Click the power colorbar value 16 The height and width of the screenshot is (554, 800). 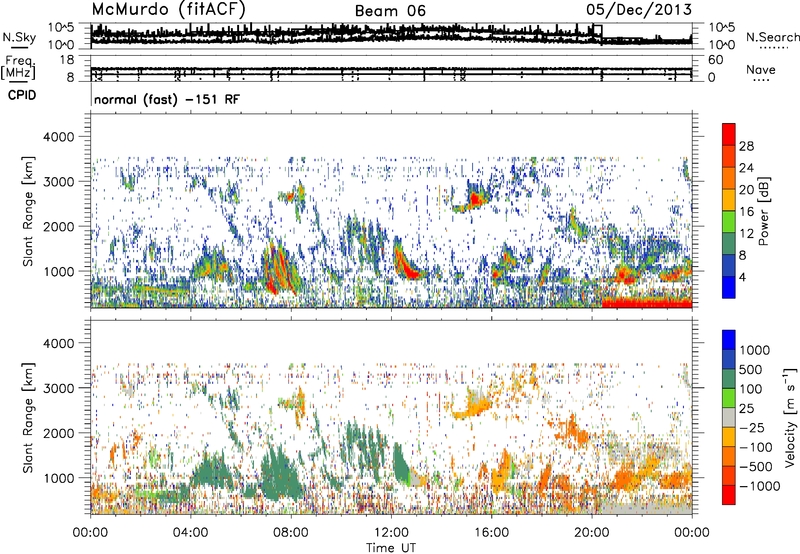coord(746,212)
